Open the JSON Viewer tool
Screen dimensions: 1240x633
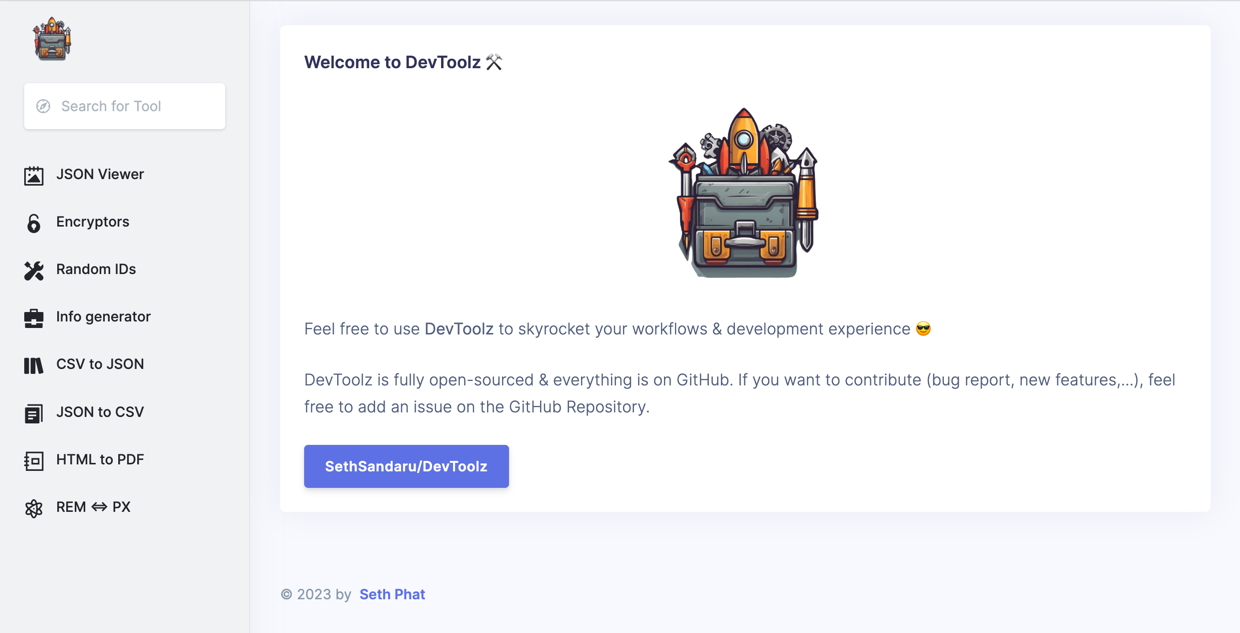[x=100, y=174]
